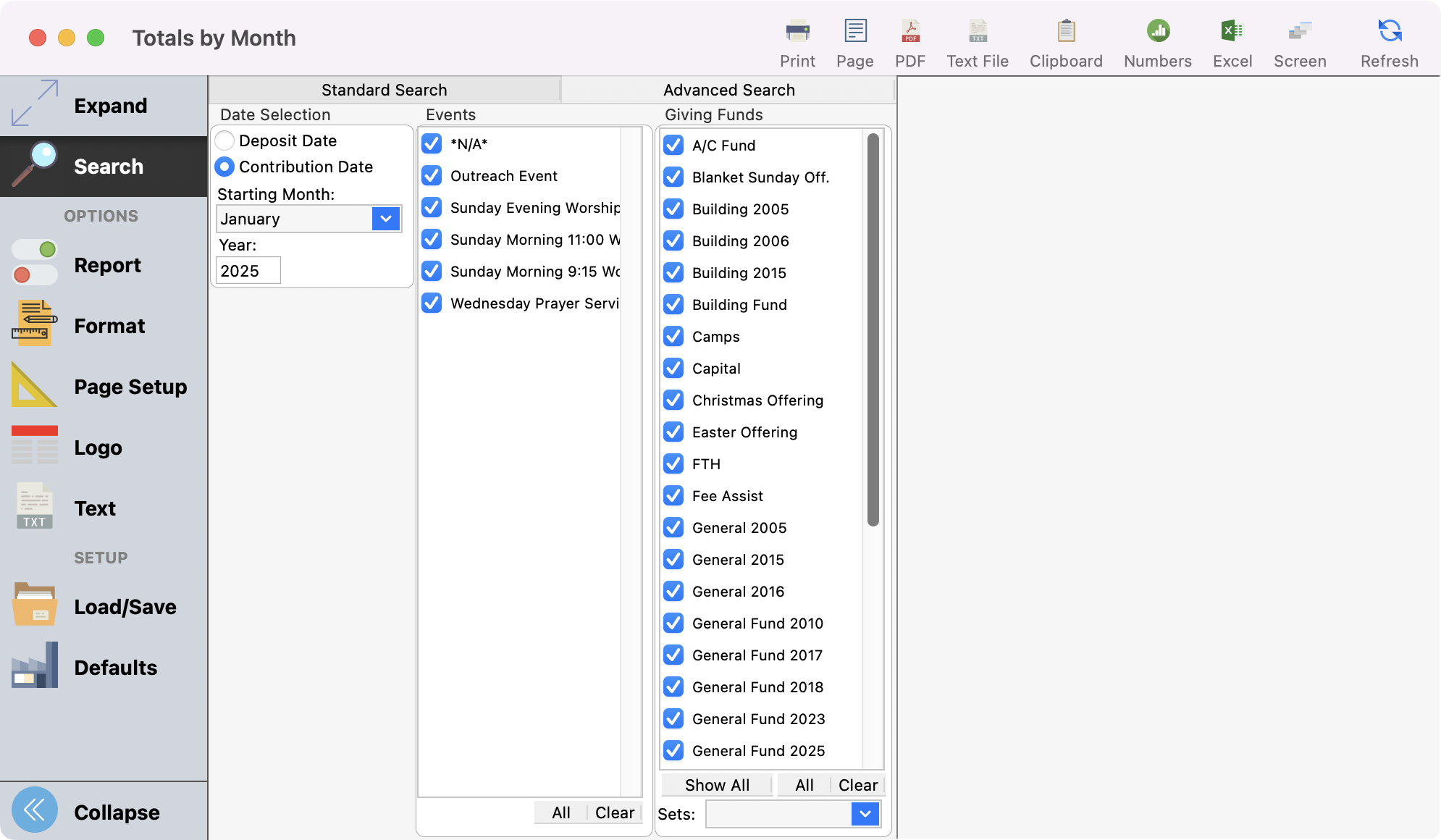1441x840 pixels.
Task: Open the Starting Month dropdown
Action: click(x=385, y=219)
